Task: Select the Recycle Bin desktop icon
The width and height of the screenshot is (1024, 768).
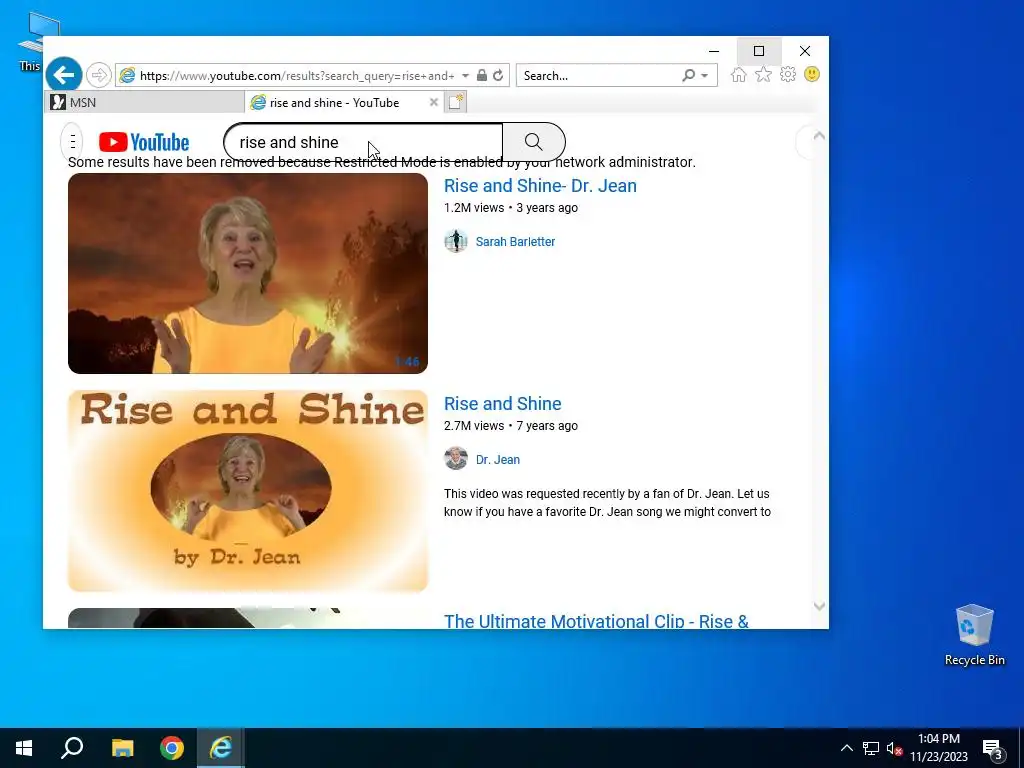Action: coord(974,634)
